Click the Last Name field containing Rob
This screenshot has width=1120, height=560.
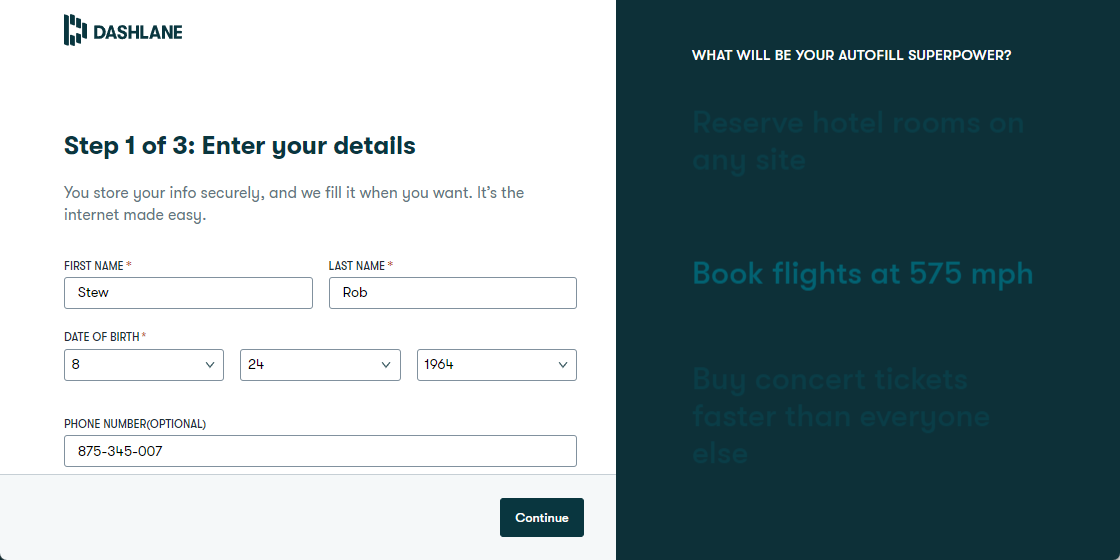click(453, 293)
